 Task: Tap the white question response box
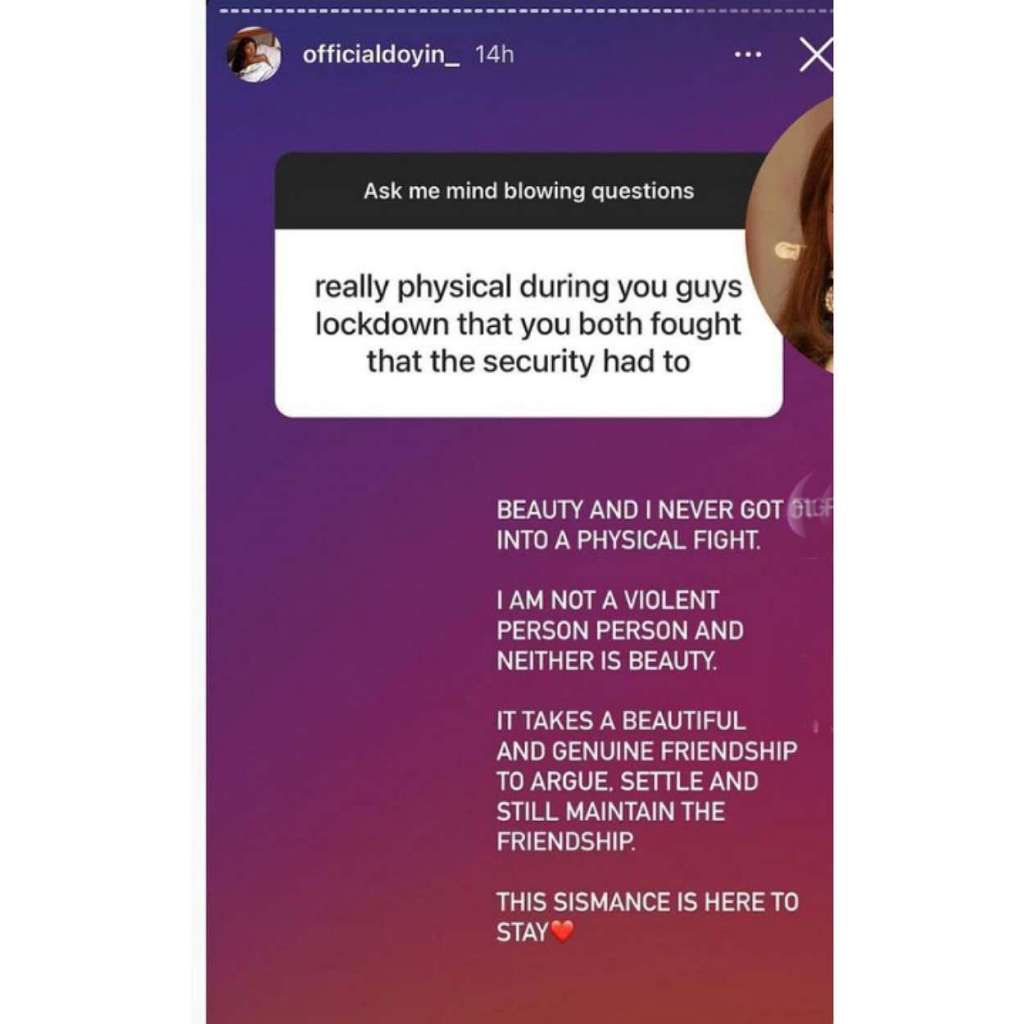click(528, 323)
